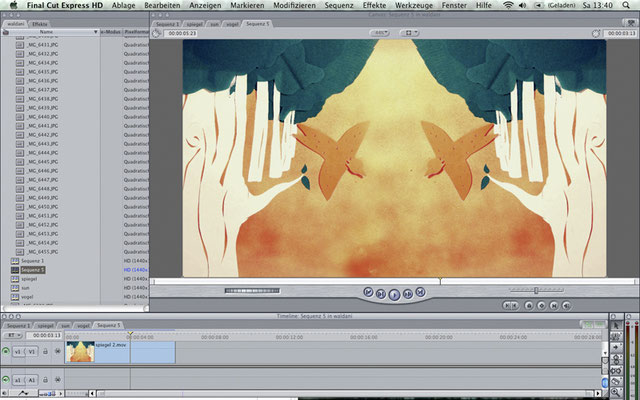Select the sun sequence in Browser
640x400 pixels.
pos(25,288)
